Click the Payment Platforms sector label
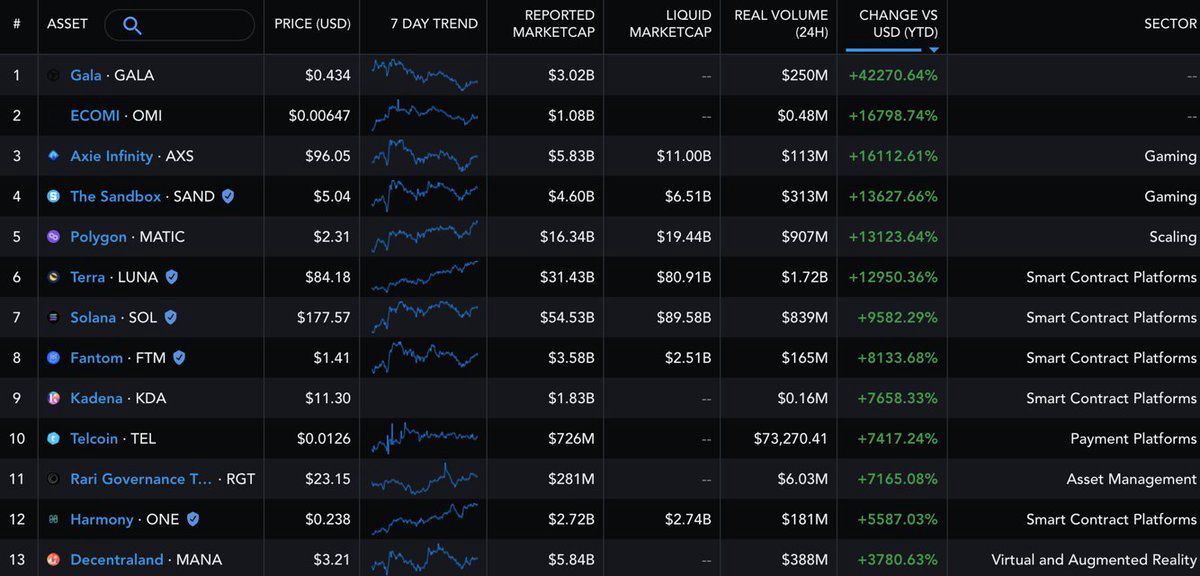Screen dimensions: 1200x576 1133,438
